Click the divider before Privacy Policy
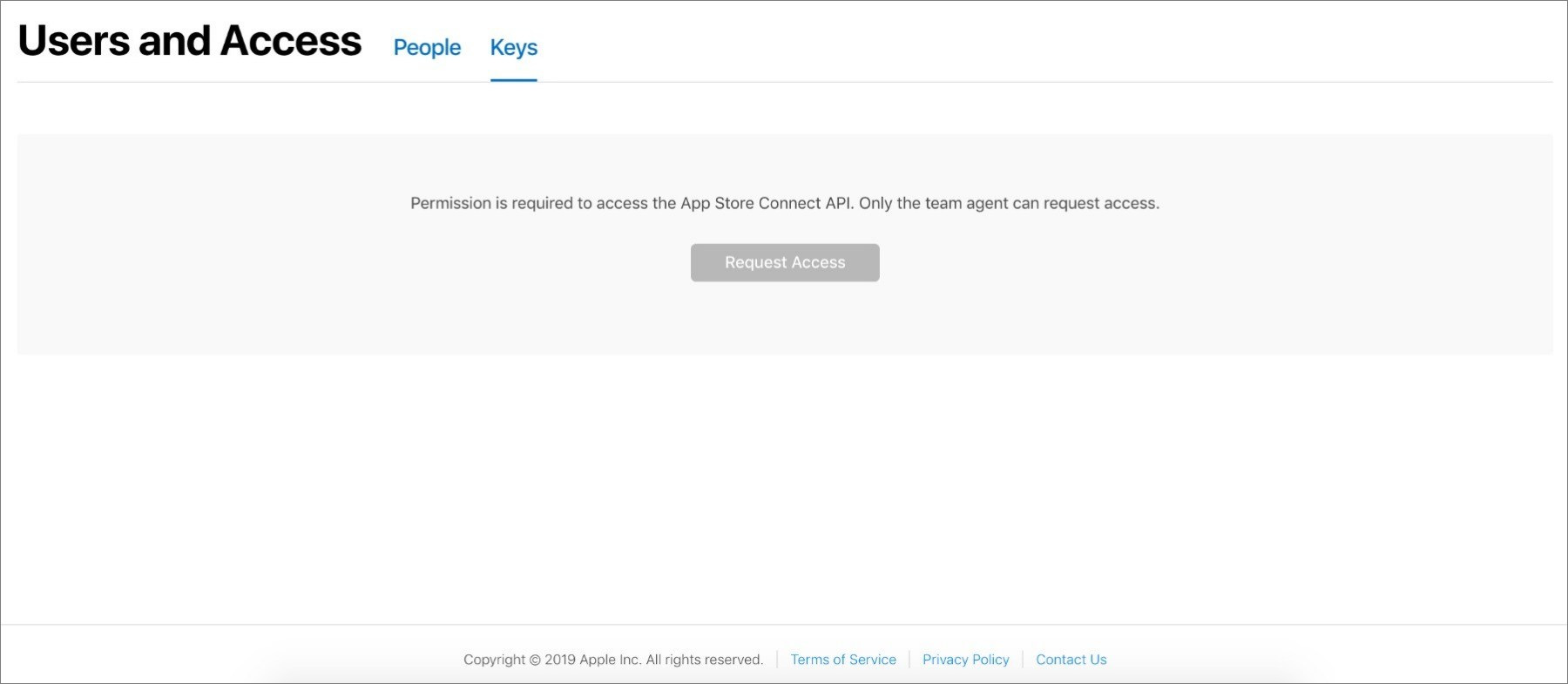 909,660
